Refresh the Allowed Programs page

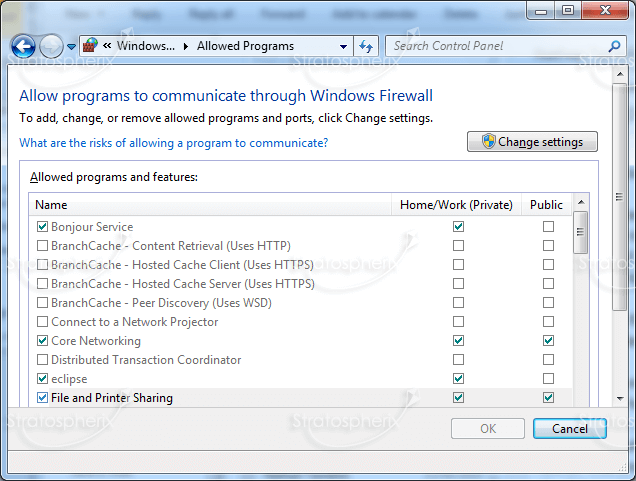tap(366, 47)
